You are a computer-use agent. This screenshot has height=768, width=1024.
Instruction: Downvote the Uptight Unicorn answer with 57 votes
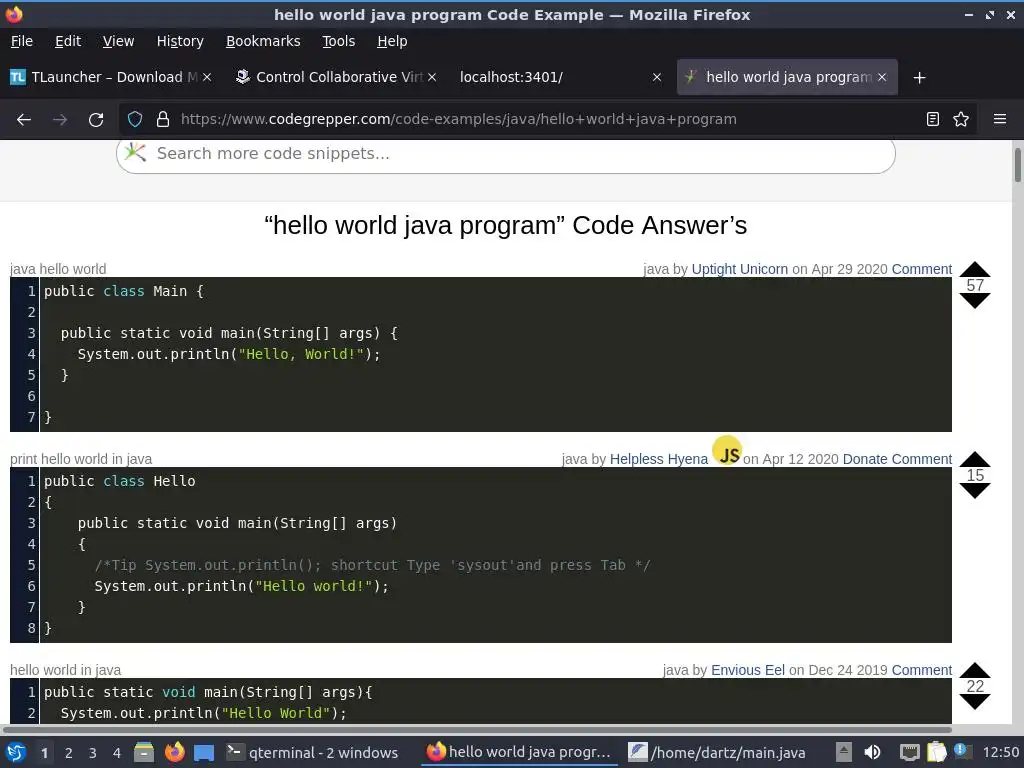[975, 301]
